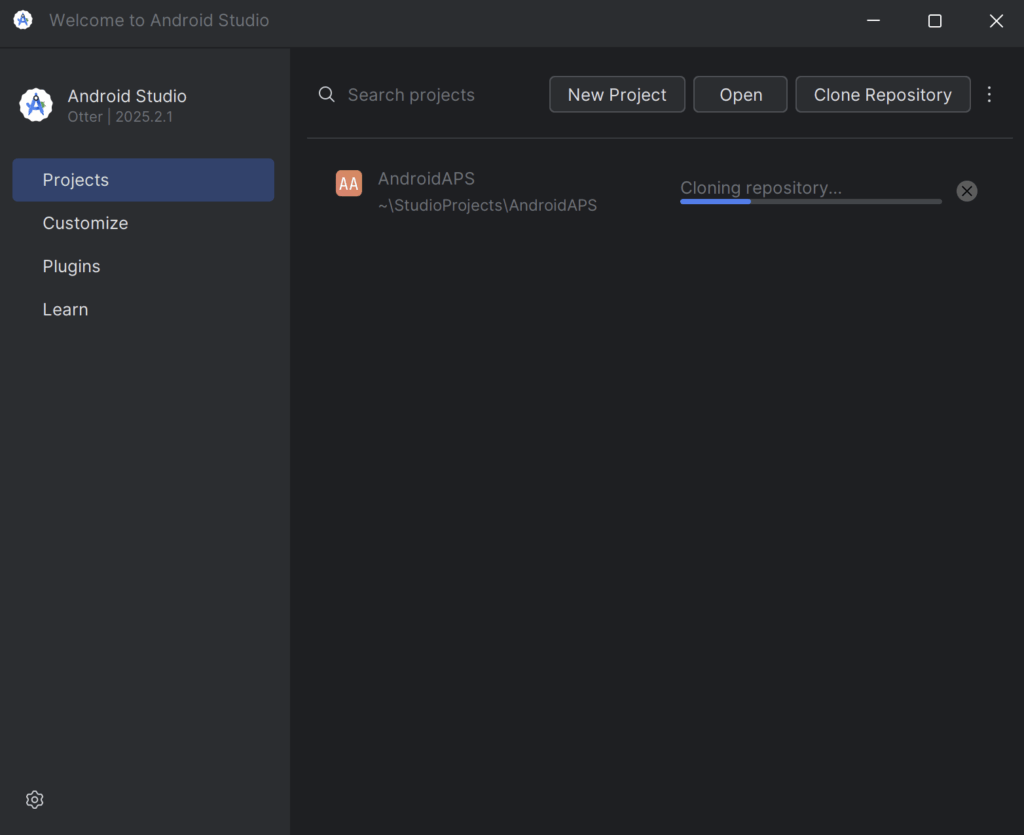Minimize the Welcome to Android Studio window

tap(873, 21)
